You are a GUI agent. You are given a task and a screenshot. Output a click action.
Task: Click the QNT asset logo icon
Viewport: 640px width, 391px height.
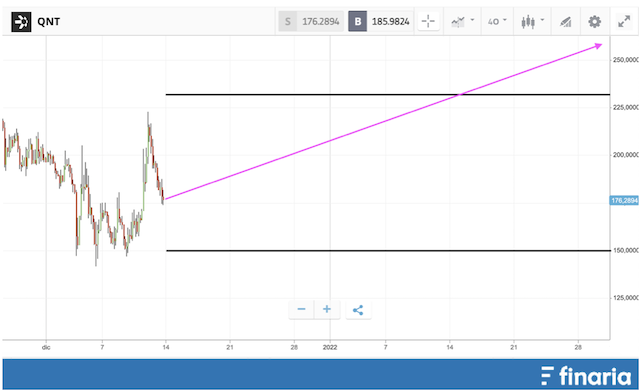pos(21,22)
